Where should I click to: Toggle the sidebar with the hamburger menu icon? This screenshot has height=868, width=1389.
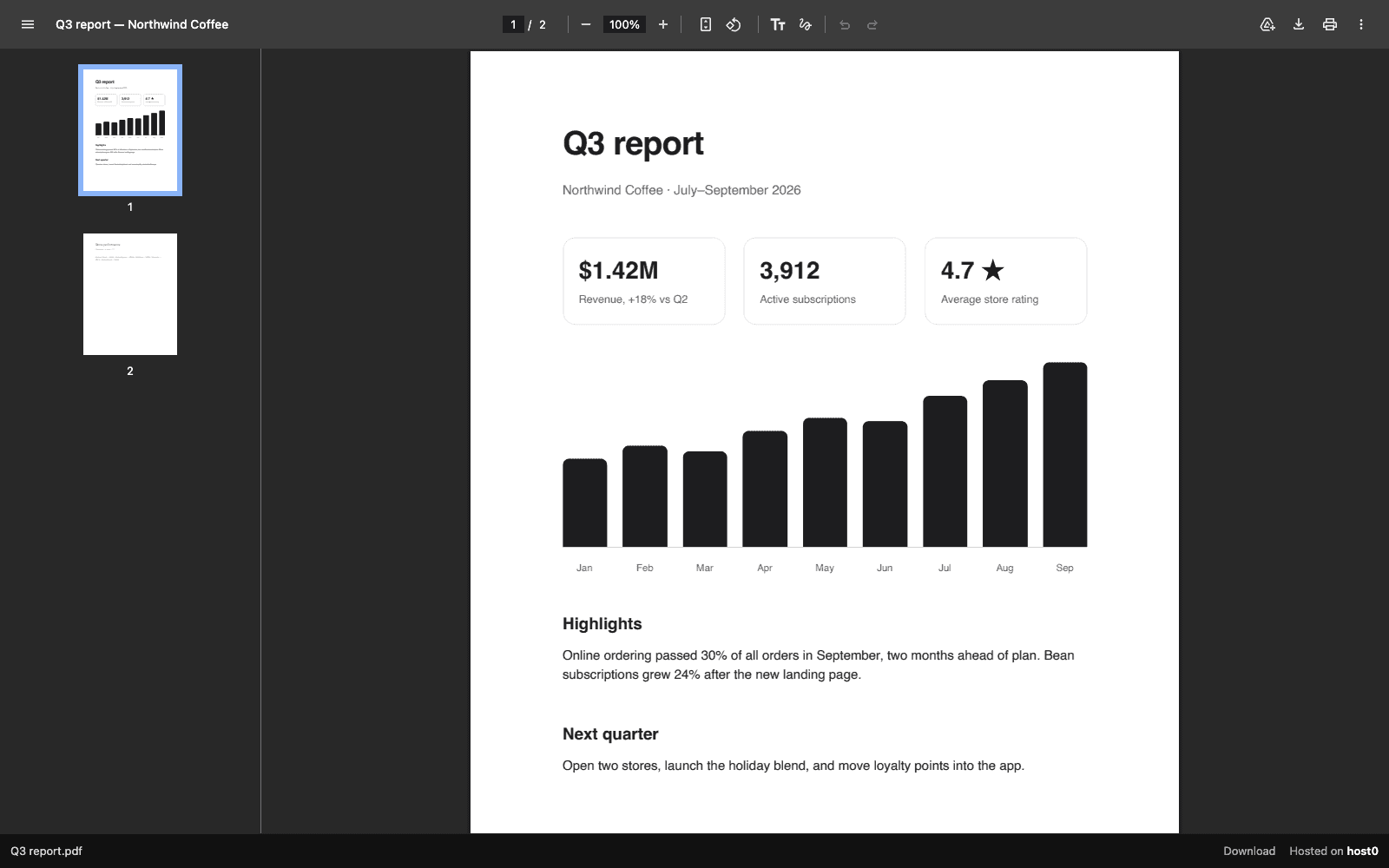pyautogui.click(x=28, y=24)
